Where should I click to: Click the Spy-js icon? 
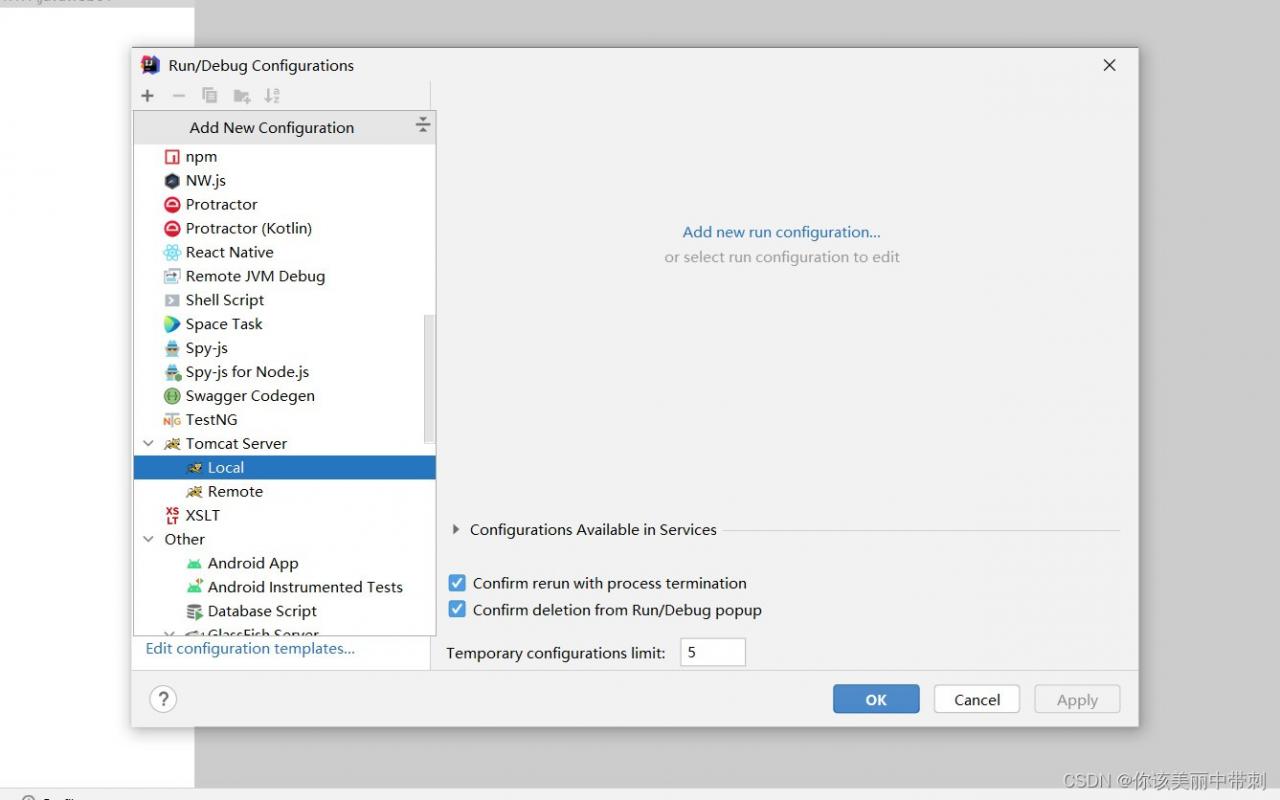coord(172,349)
